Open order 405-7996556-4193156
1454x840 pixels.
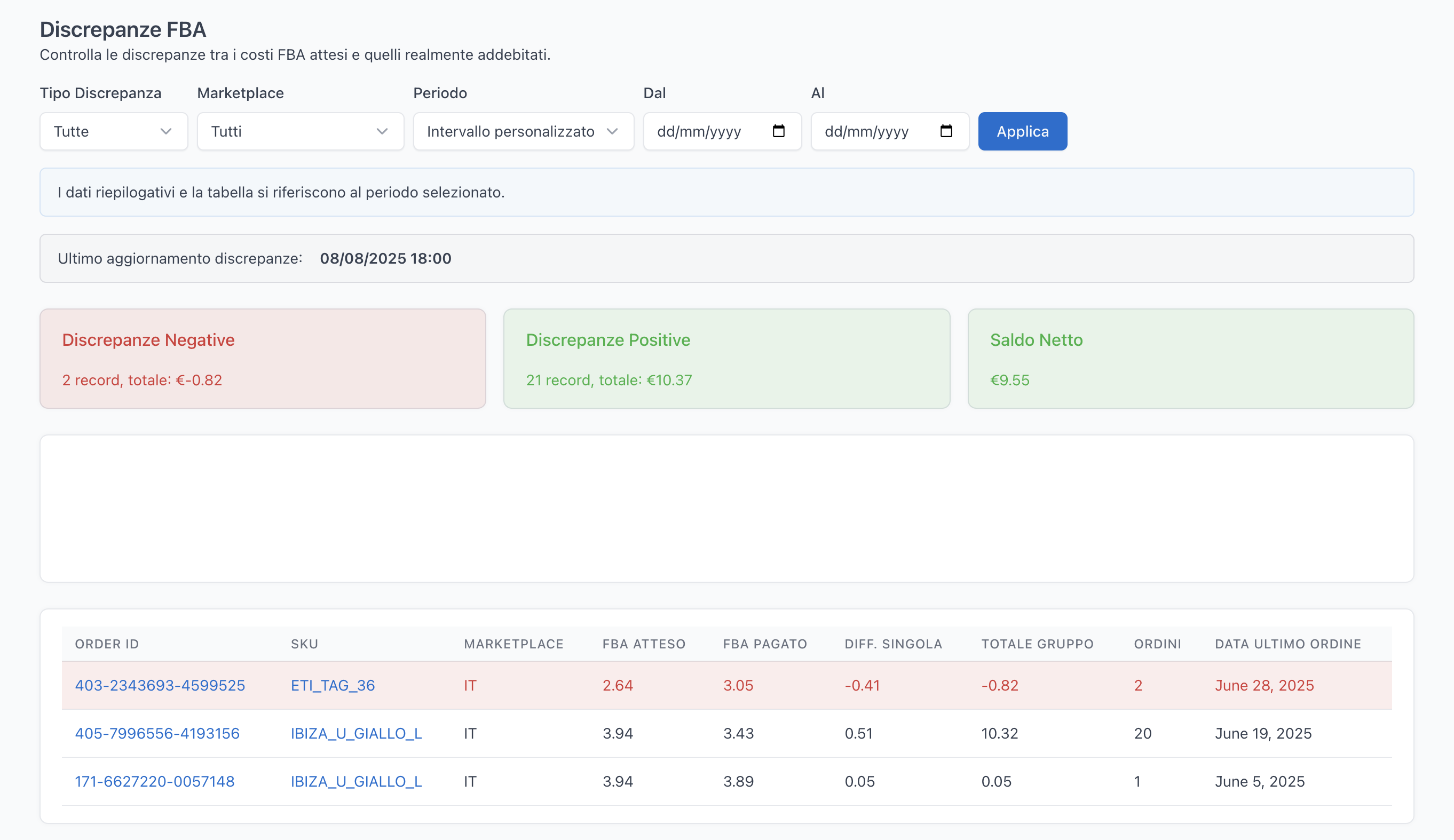coord(157,733)
